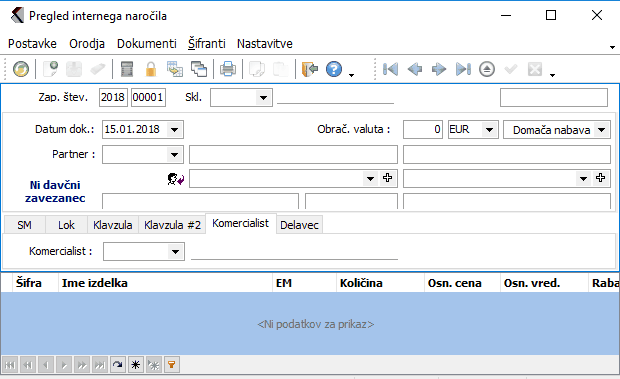
Task: Open the Dokumenti menu
Action: click(147, 43)
